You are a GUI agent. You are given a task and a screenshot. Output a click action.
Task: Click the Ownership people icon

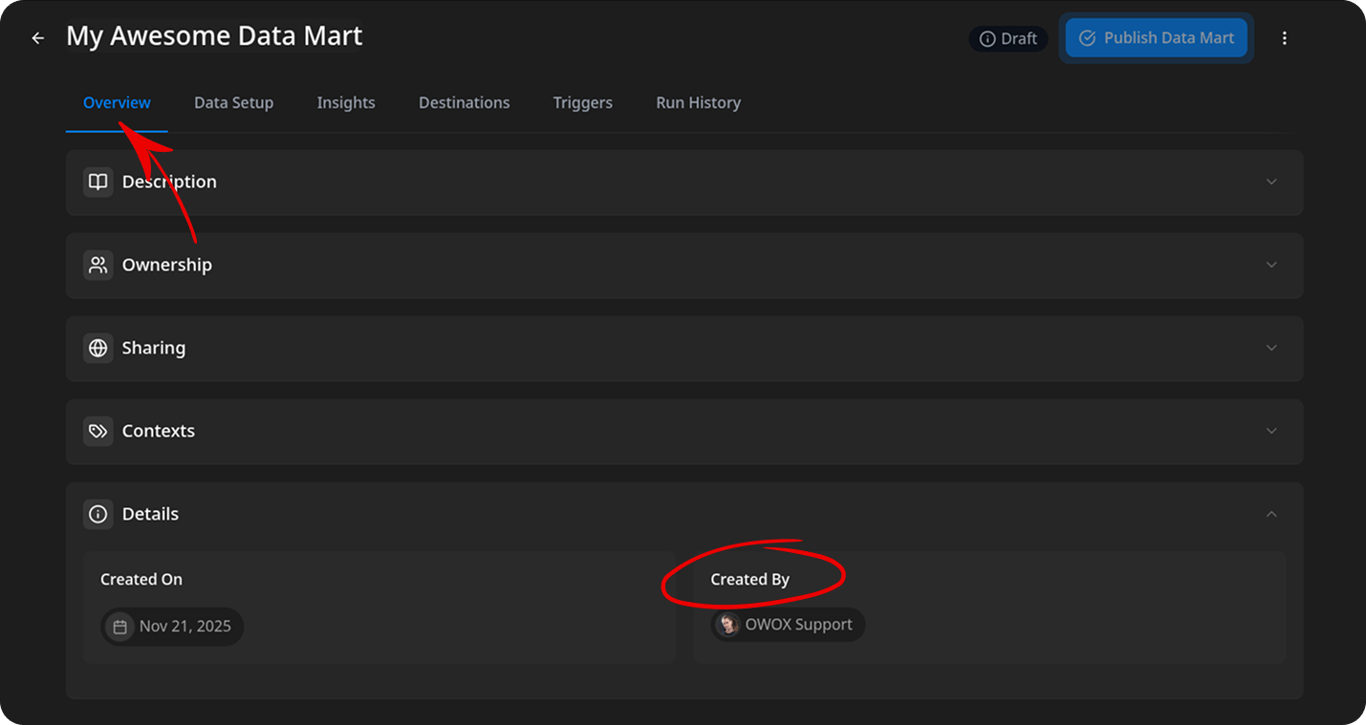coord(98,265)
